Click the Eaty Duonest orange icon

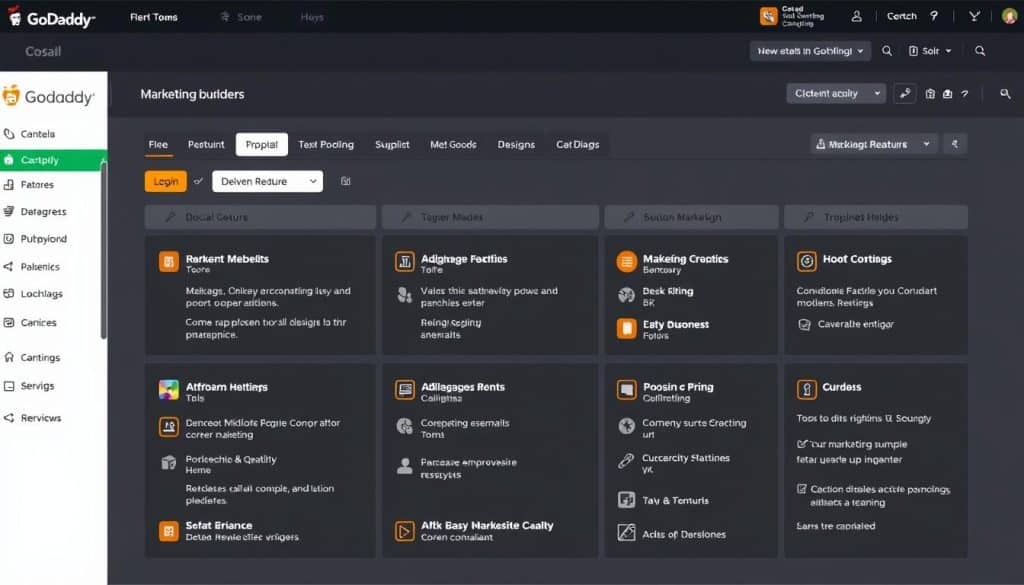pyautogui.click(x=626, y=328)
